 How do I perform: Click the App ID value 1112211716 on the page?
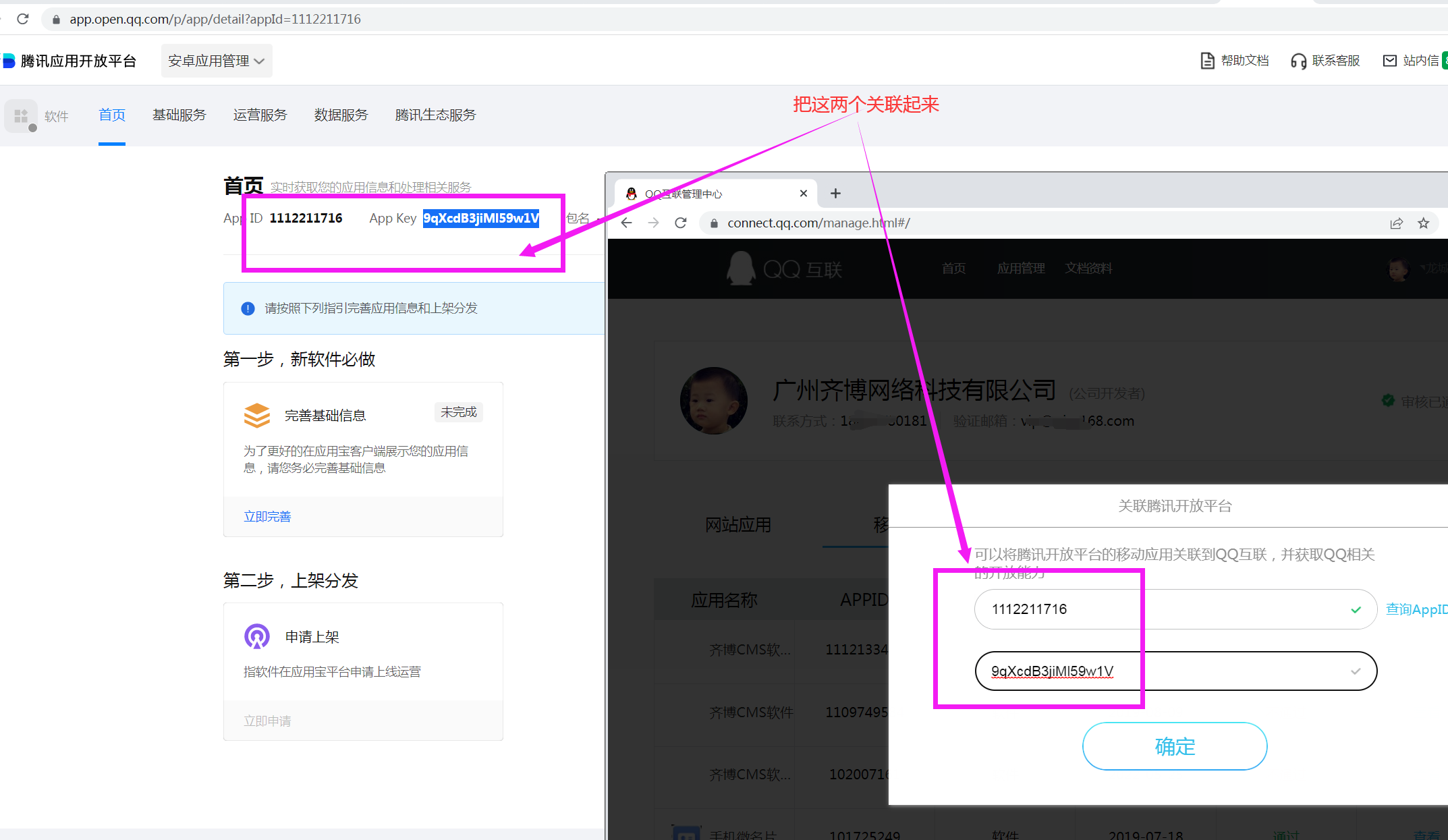tap(306, 218)
